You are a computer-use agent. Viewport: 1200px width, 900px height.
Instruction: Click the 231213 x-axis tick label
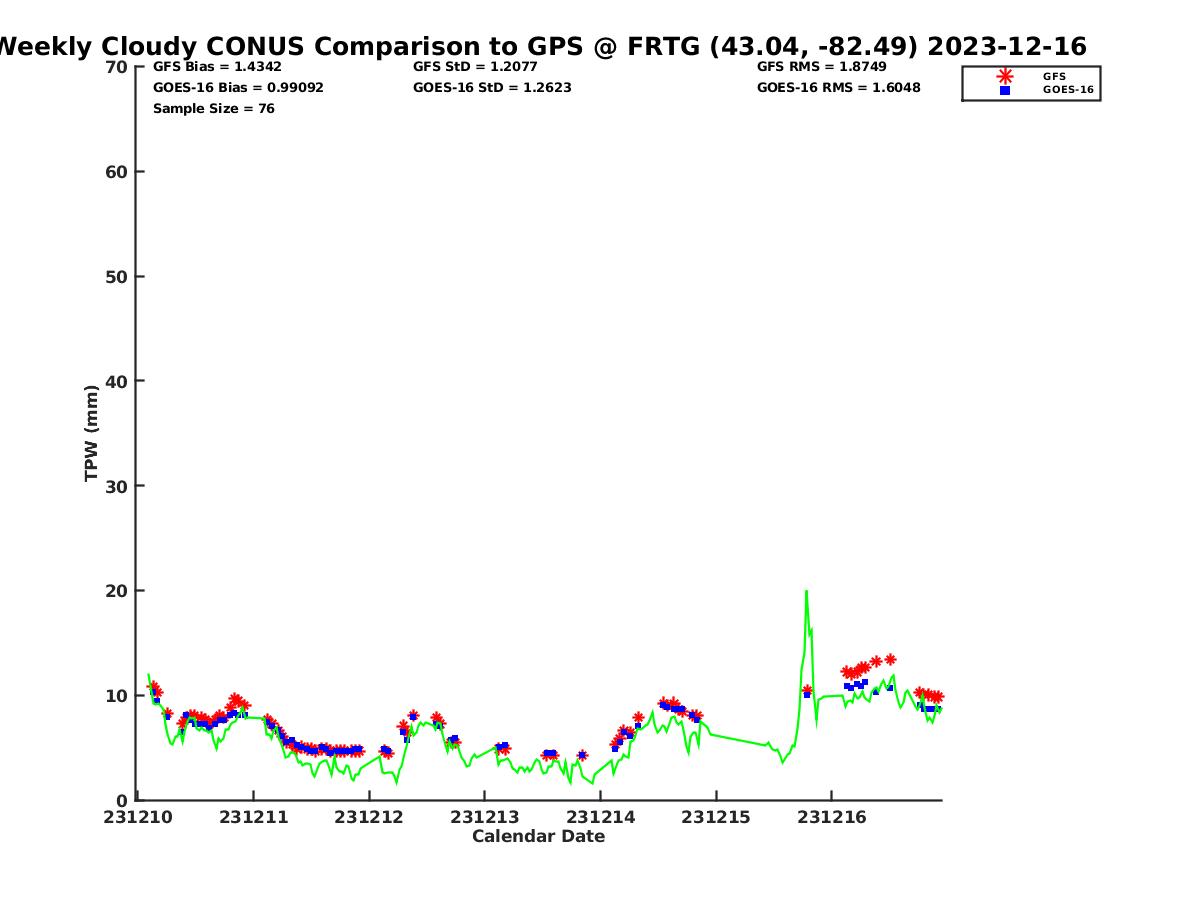click(484, 818)
